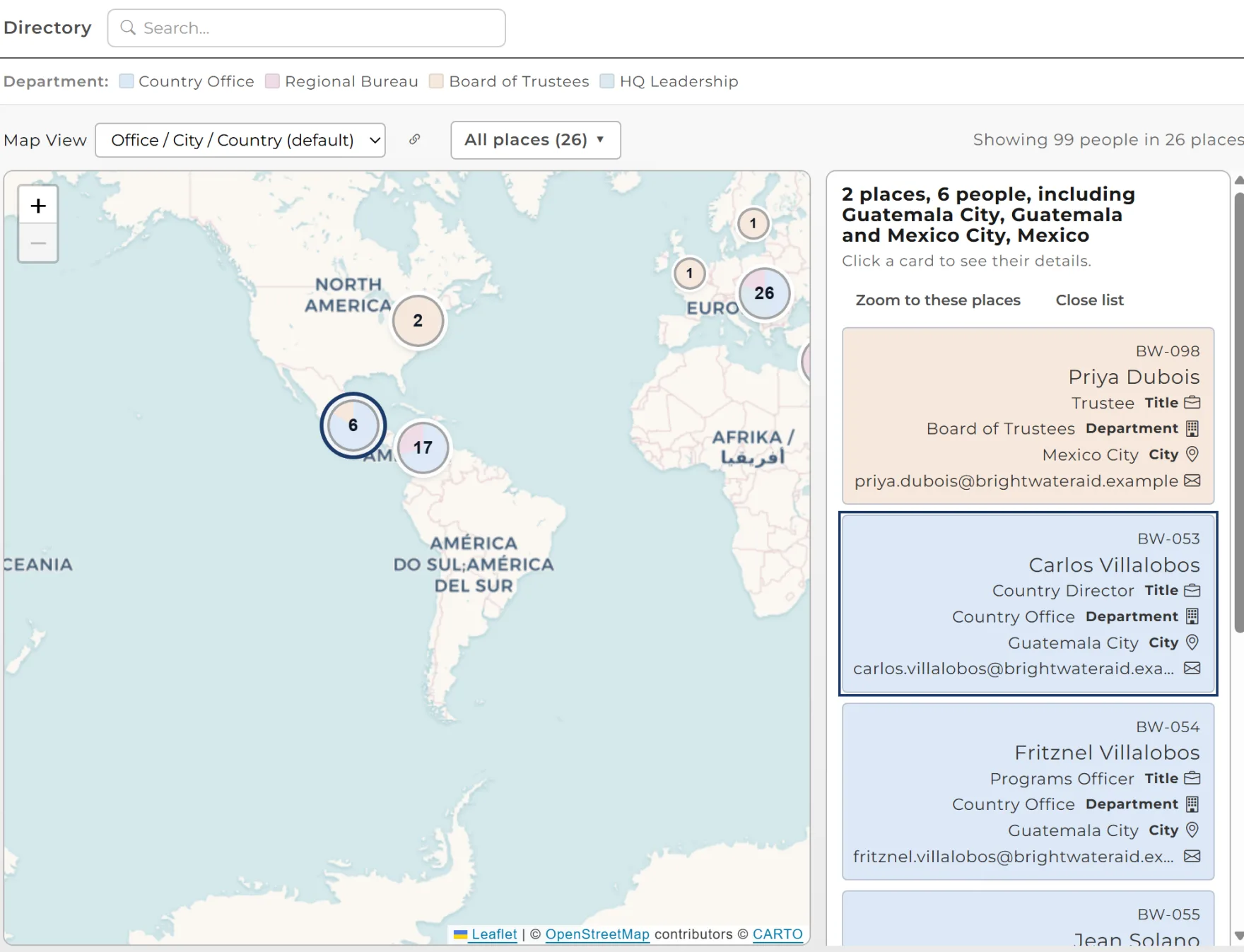The height and width of the screenshot is (952, 1244).
Task: Click the Close list button
Action: coord(1089,300)
